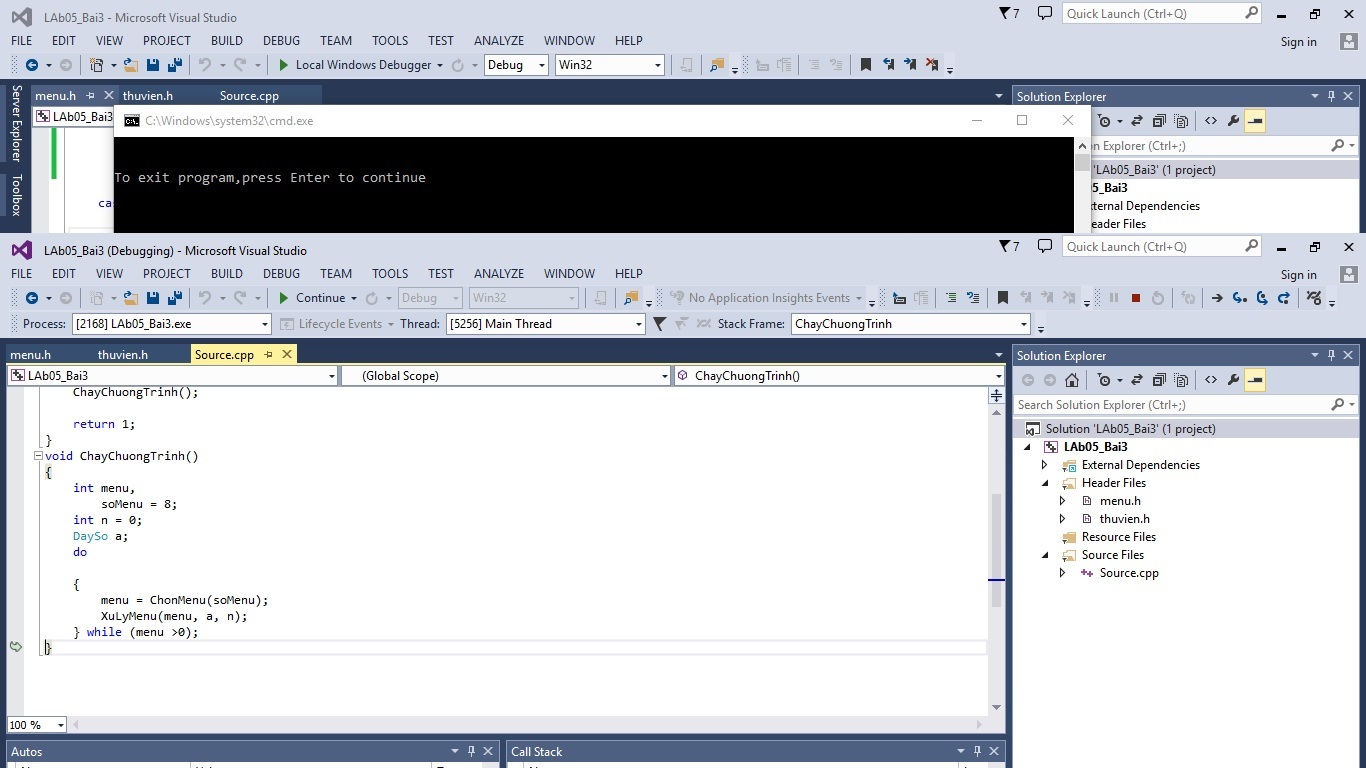The width and height of the screenshot is (1366, 768).
Task: Click the Thread Main Thread combo box
Action: point(544,324)
